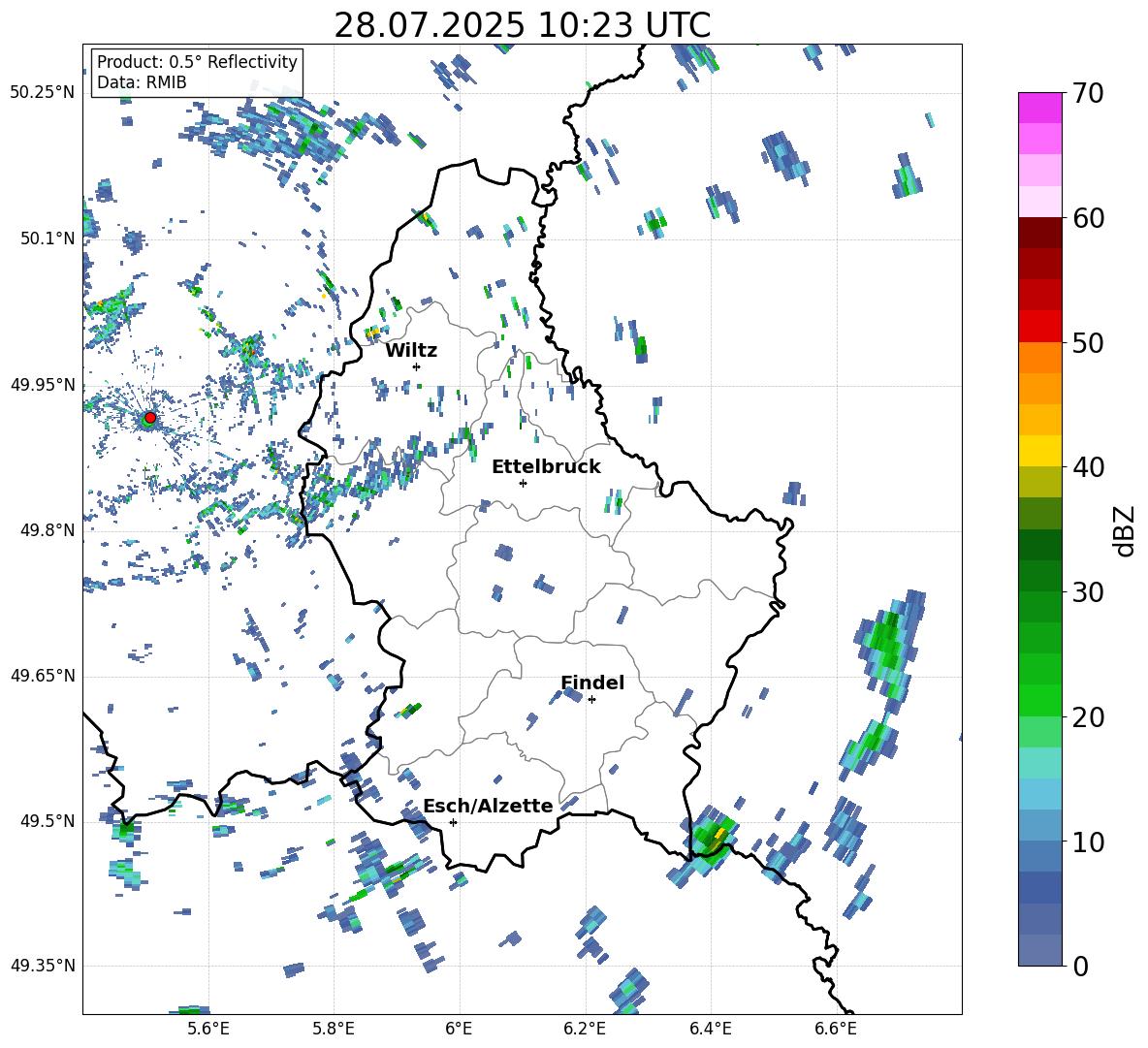Click the 30 tick on colorbar

tap(1088, 592)
